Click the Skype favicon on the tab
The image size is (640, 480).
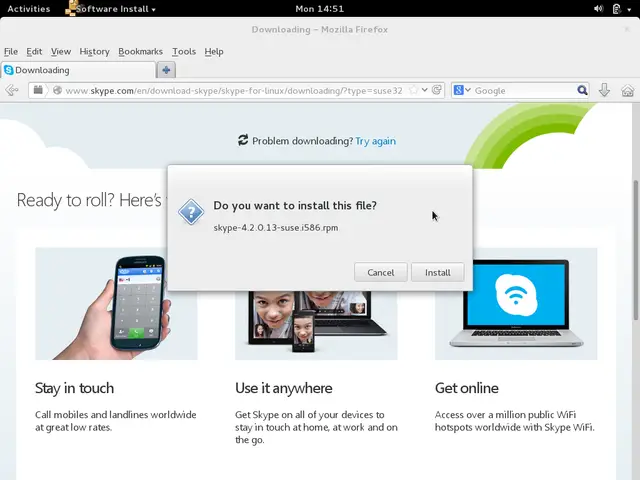[x=9, y=70]
